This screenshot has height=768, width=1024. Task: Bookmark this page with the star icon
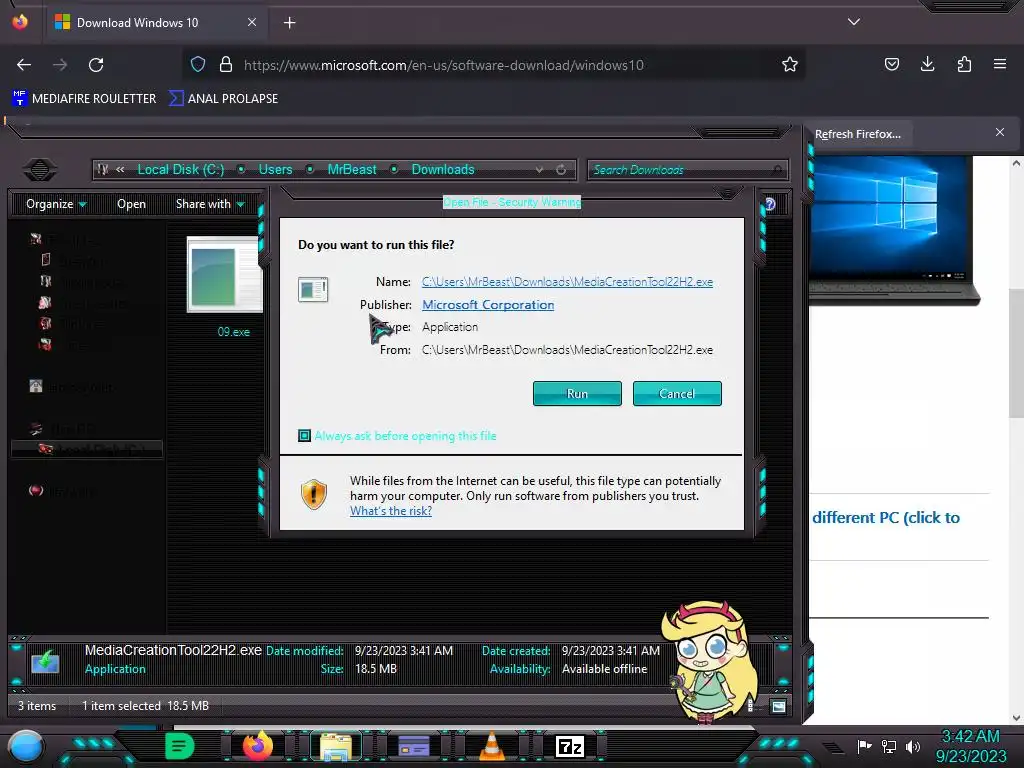click(790, 64)
